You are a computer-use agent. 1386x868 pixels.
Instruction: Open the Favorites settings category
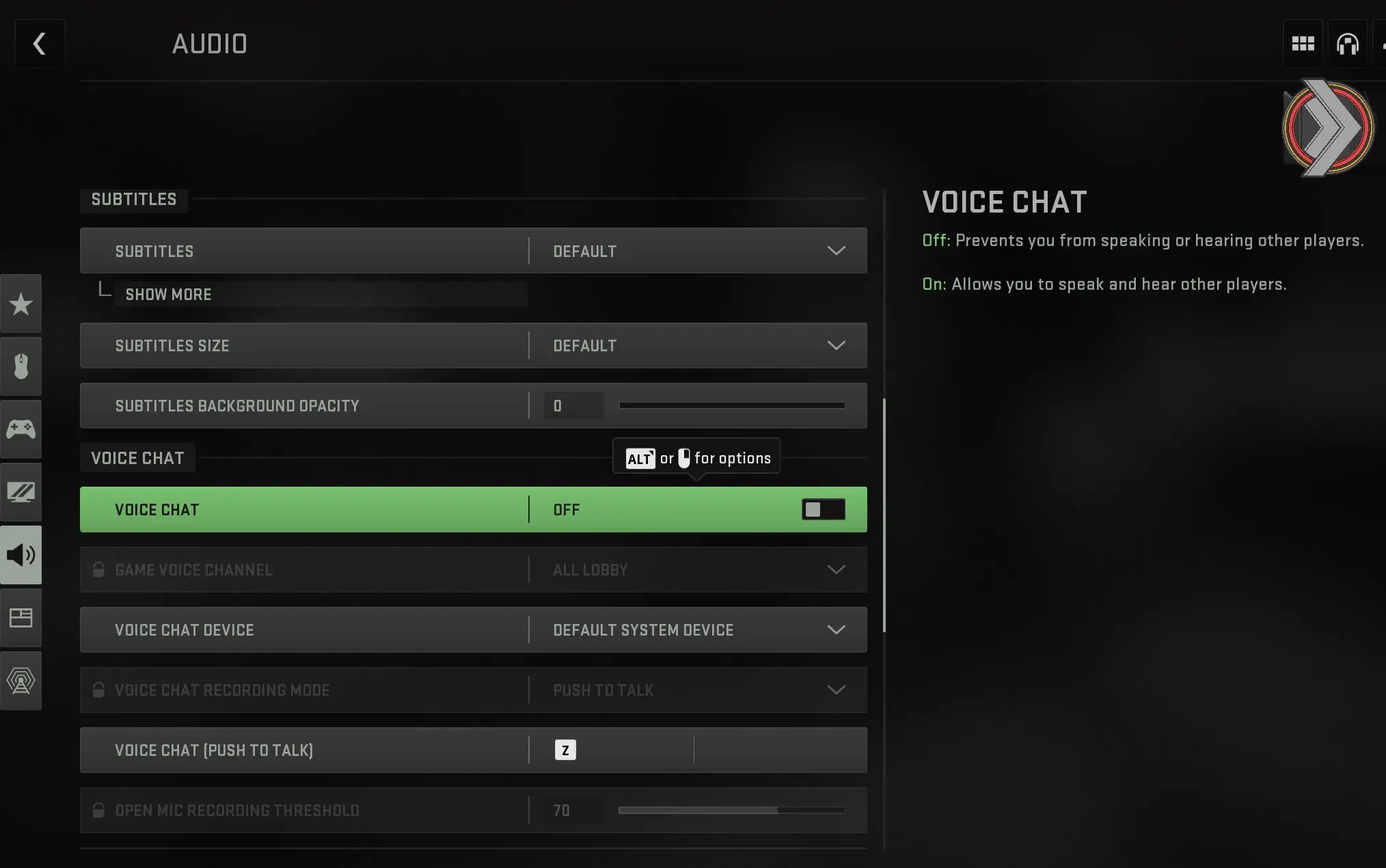tap(21, 304)
